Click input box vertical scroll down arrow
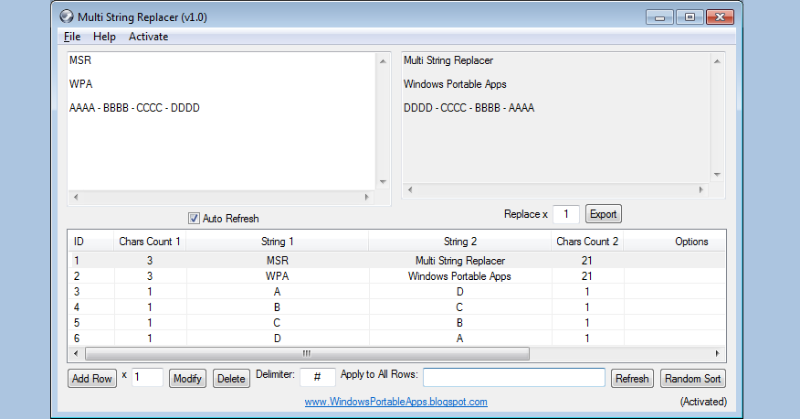This screenshot has width=800, height=419. point(383,182)
